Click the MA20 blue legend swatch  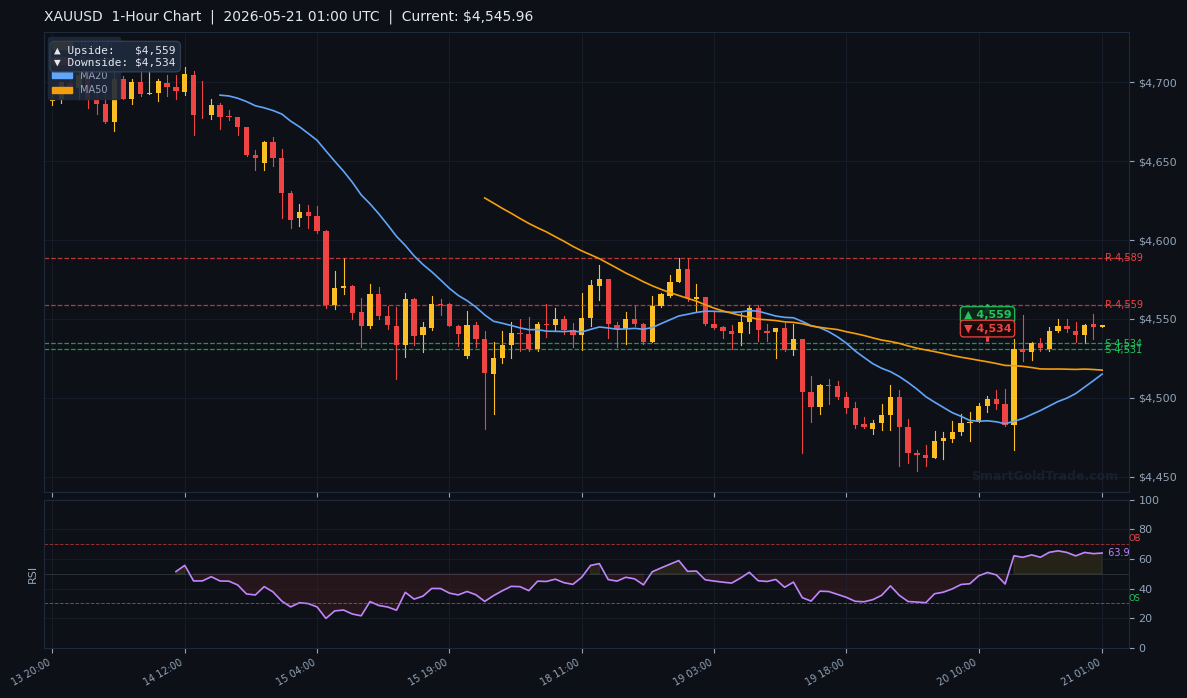click(x=62, y=76)
